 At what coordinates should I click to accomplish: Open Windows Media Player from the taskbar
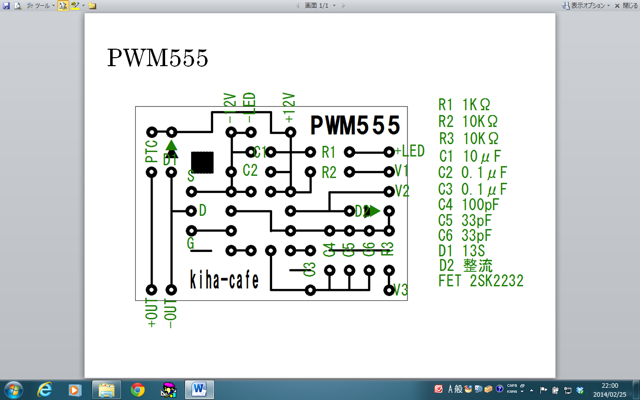pos(75,388)
